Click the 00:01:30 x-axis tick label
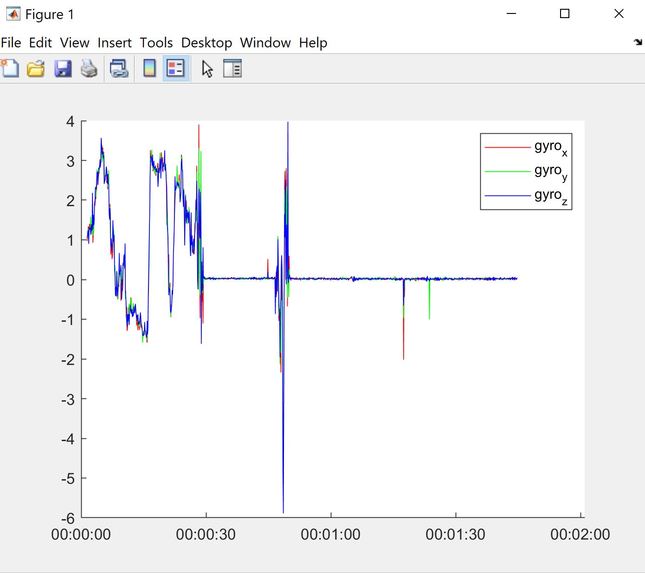The height and width of the screenshot is (573, 645). 455,534
